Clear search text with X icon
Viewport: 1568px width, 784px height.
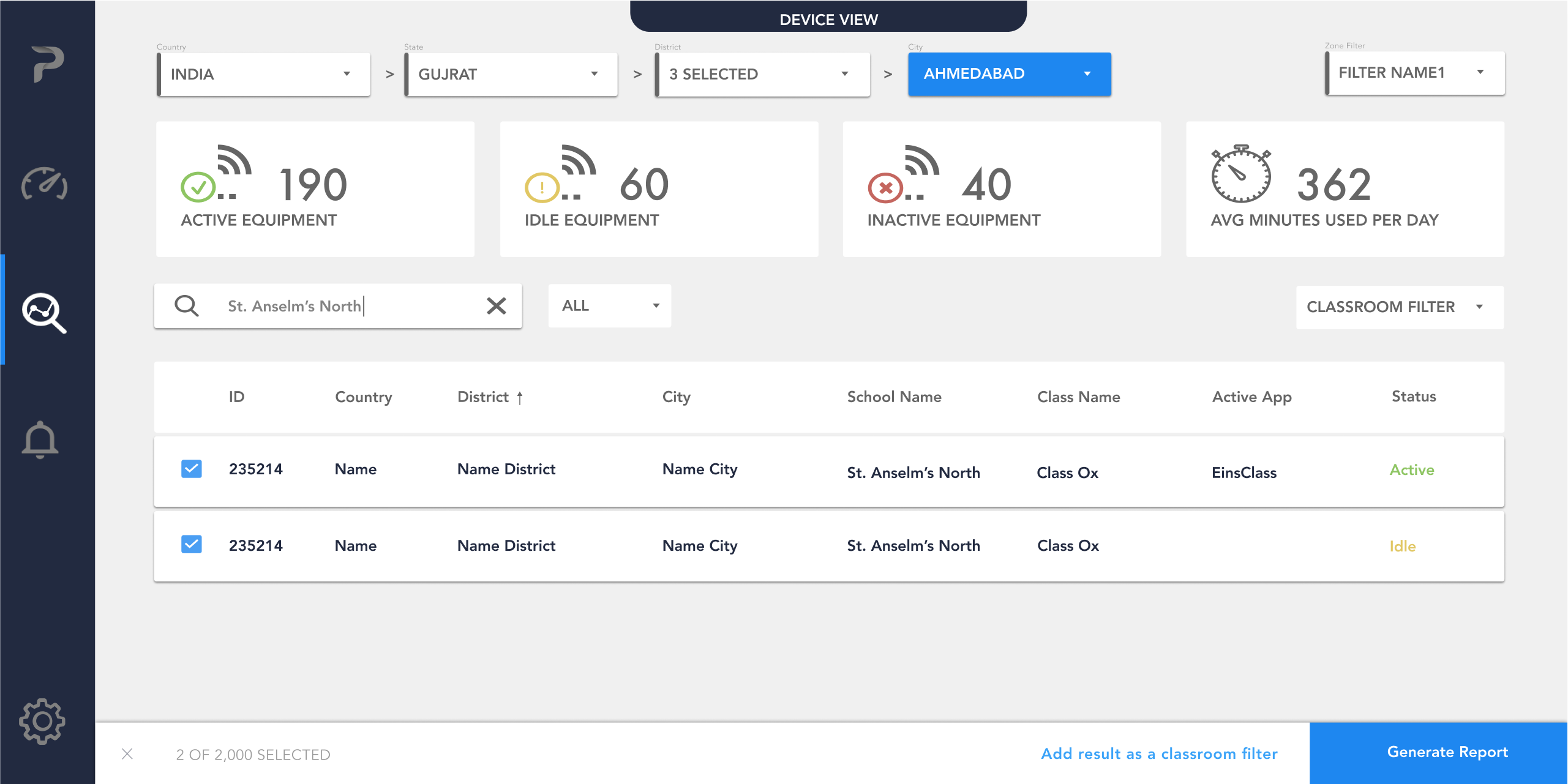coord(496,305)
